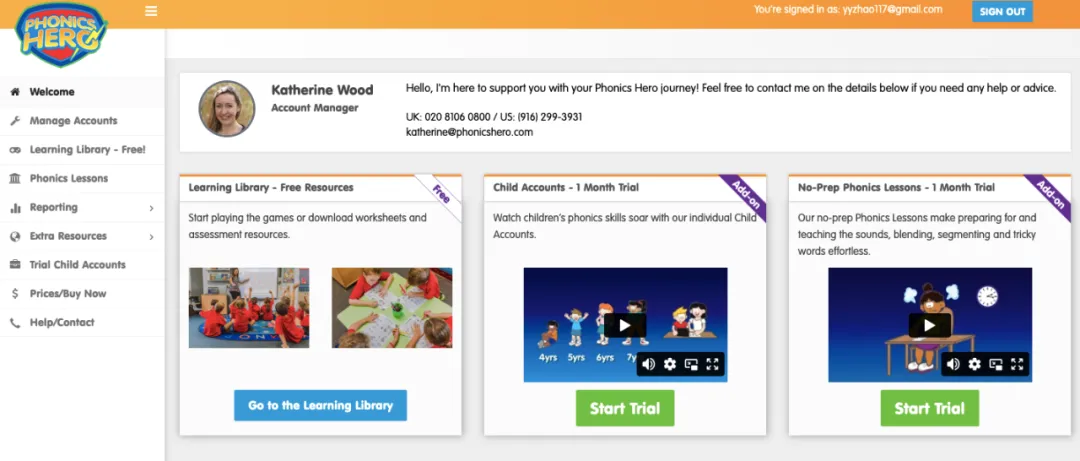Click the Sign Out button
This screenshot has width=1080, height=461.
[1002, 11]
